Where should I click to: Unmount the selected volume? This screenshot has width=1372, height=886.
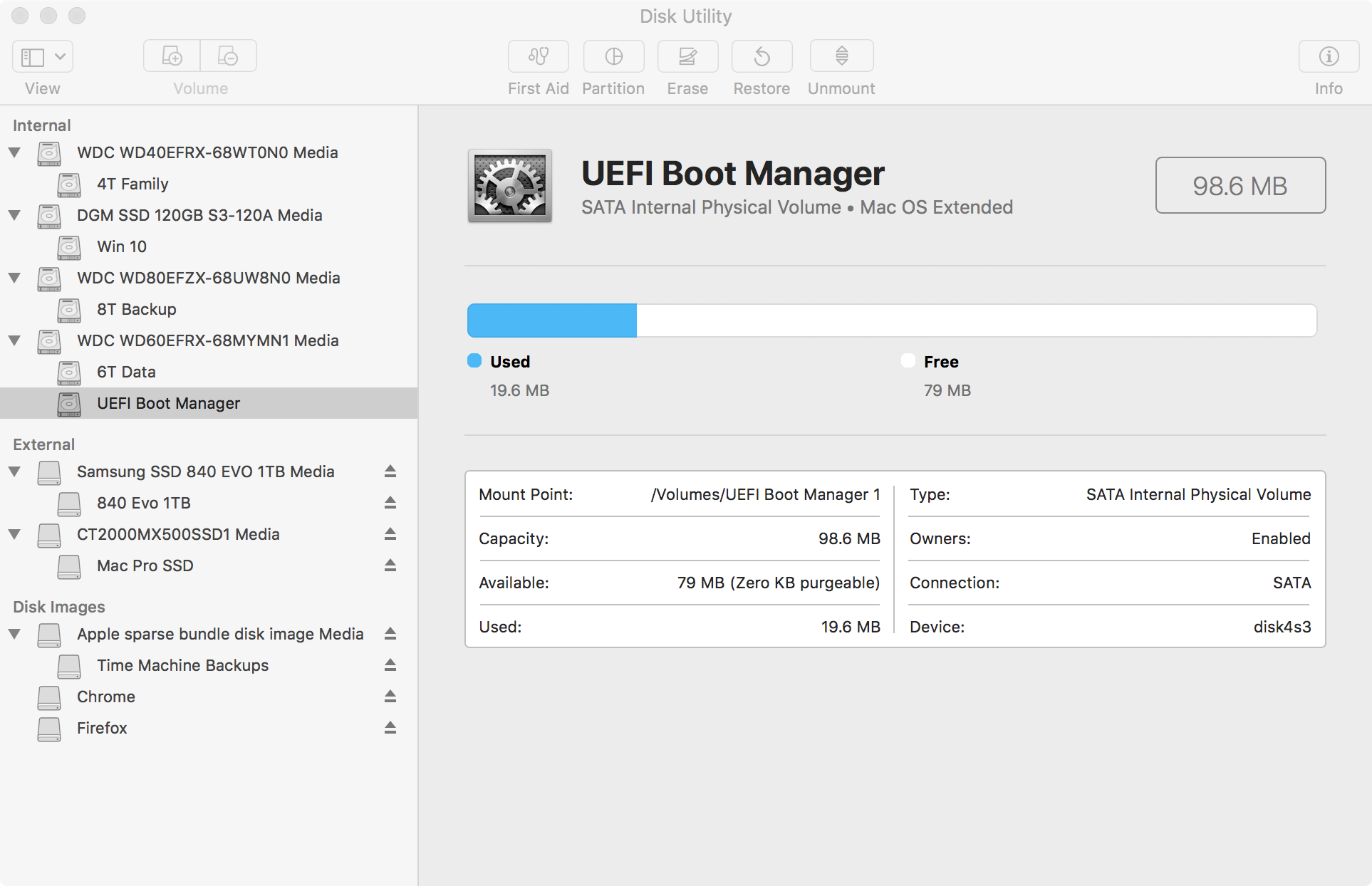click(x=841, y=56)
